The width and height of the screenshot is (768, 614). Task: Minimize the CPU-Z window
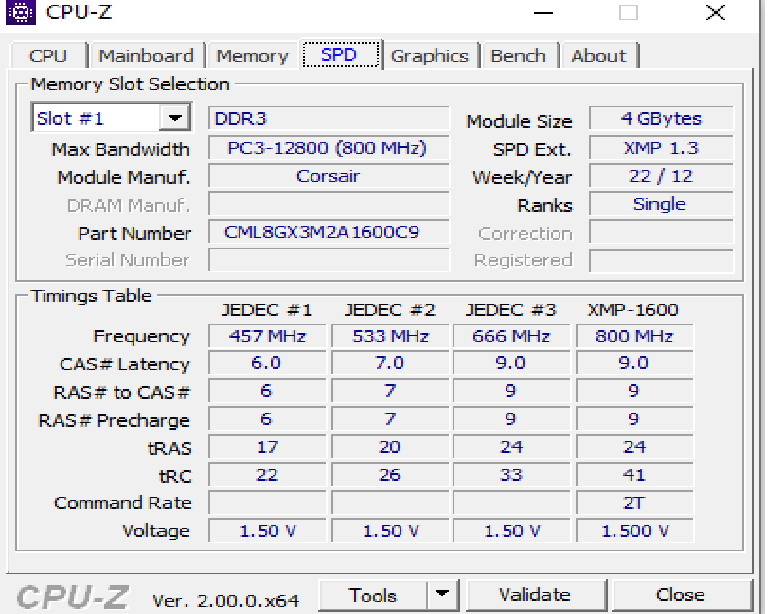pos(543,13)
